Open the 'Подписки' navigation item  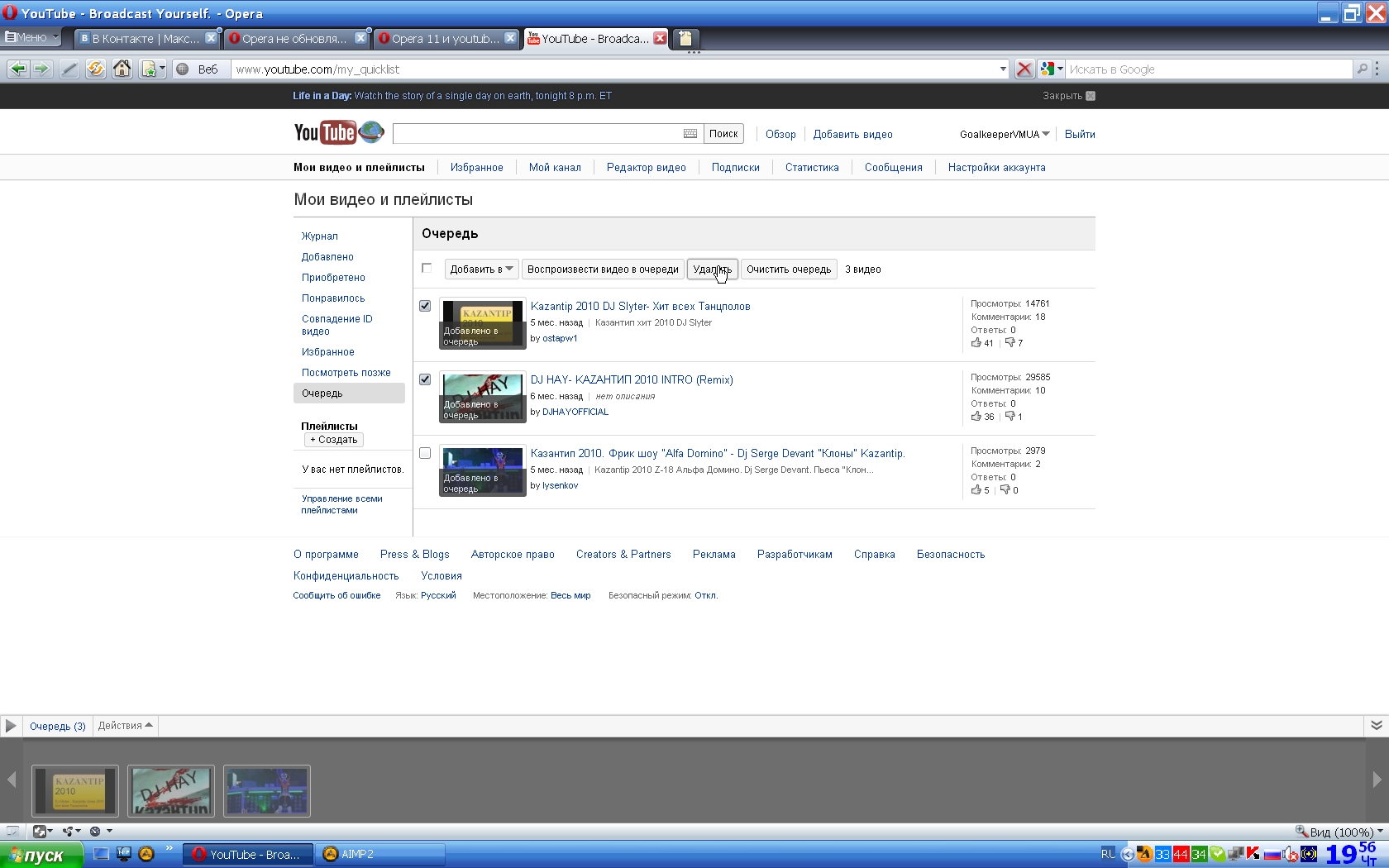pyautogui.click(x=735, y=167)
